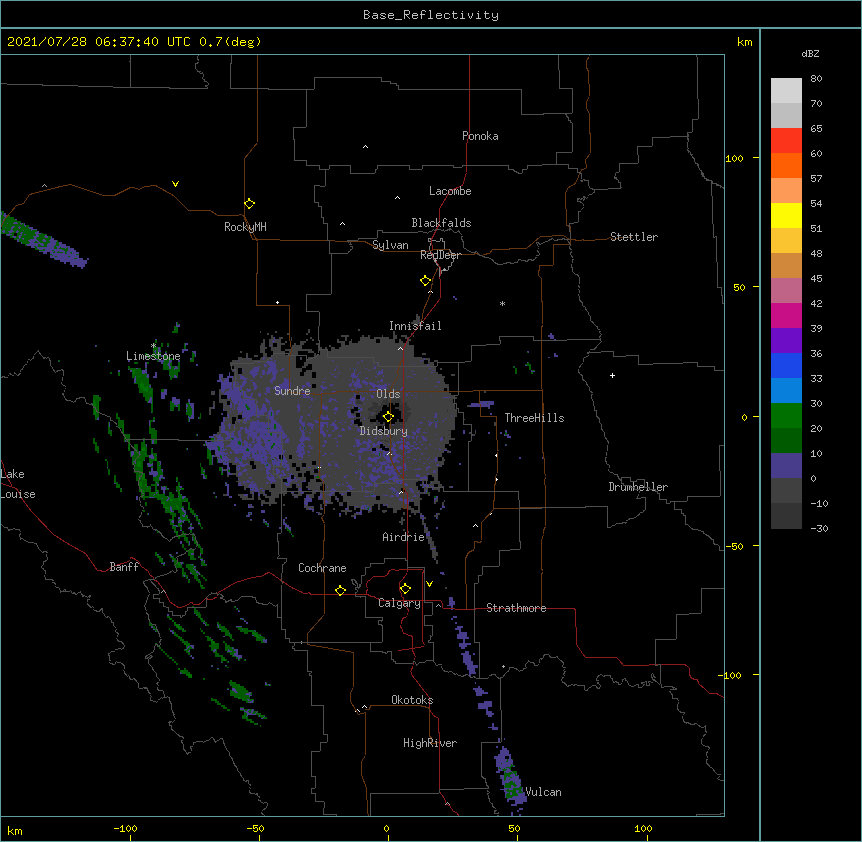Viewport: 862px width, 842px height.
Task: Click the yellow diamond marker above Calgary label
Action: 405,589
